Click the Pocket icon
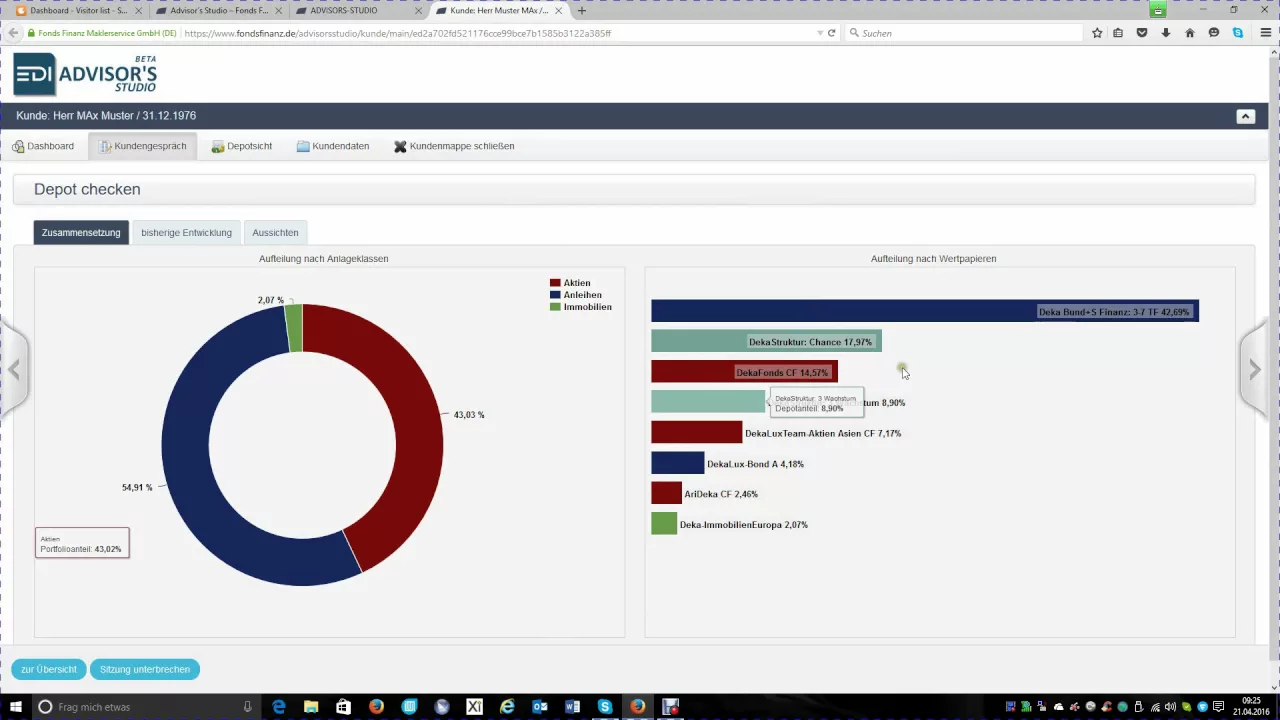 coord(1142,33)
